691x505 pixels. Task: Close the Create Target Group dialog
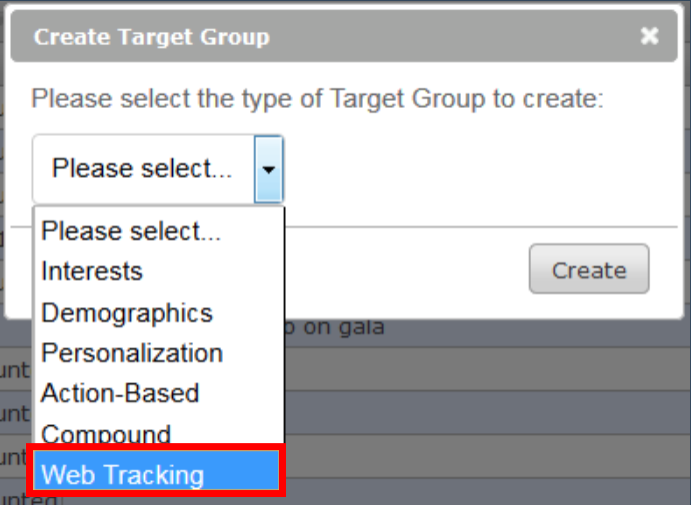pyautogui.click(x=649, y=36)
